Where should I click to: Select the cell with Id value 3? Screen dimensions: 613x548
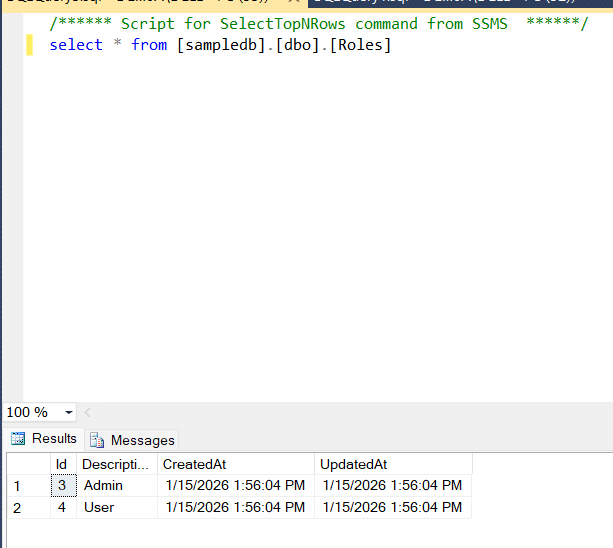[x=63, y=486]
